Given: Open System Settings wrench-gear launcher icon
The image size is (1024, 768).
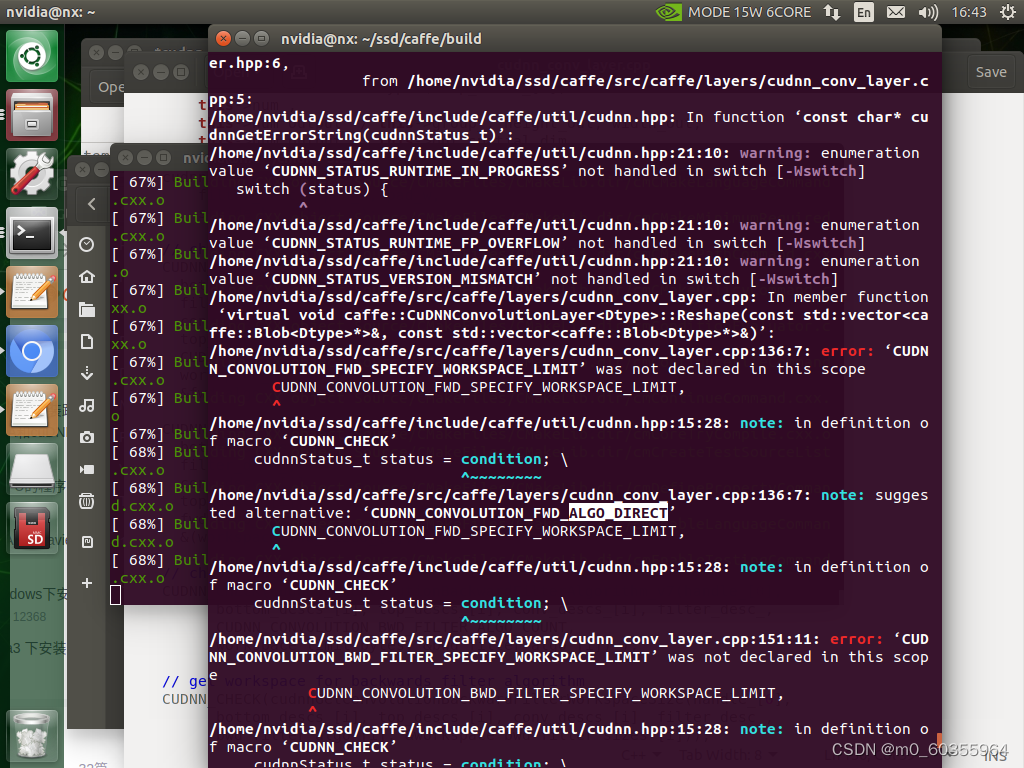Looking at the screenshot, I should pos(32,174).
